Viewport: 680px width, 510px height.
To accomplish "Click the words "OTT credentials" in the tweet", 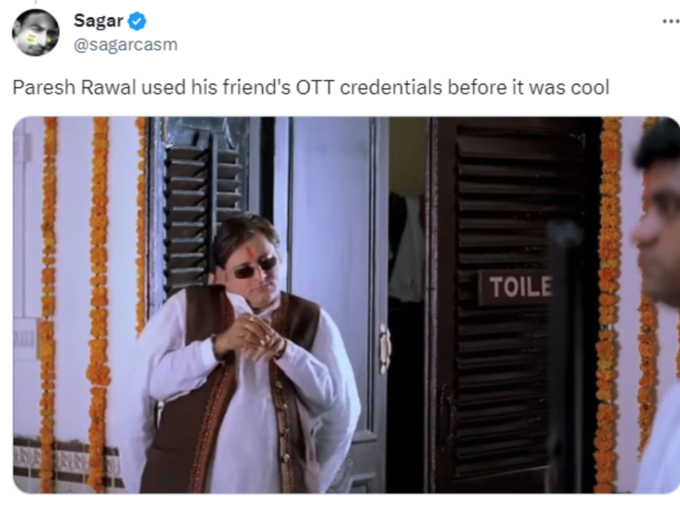I will [369, 87].
